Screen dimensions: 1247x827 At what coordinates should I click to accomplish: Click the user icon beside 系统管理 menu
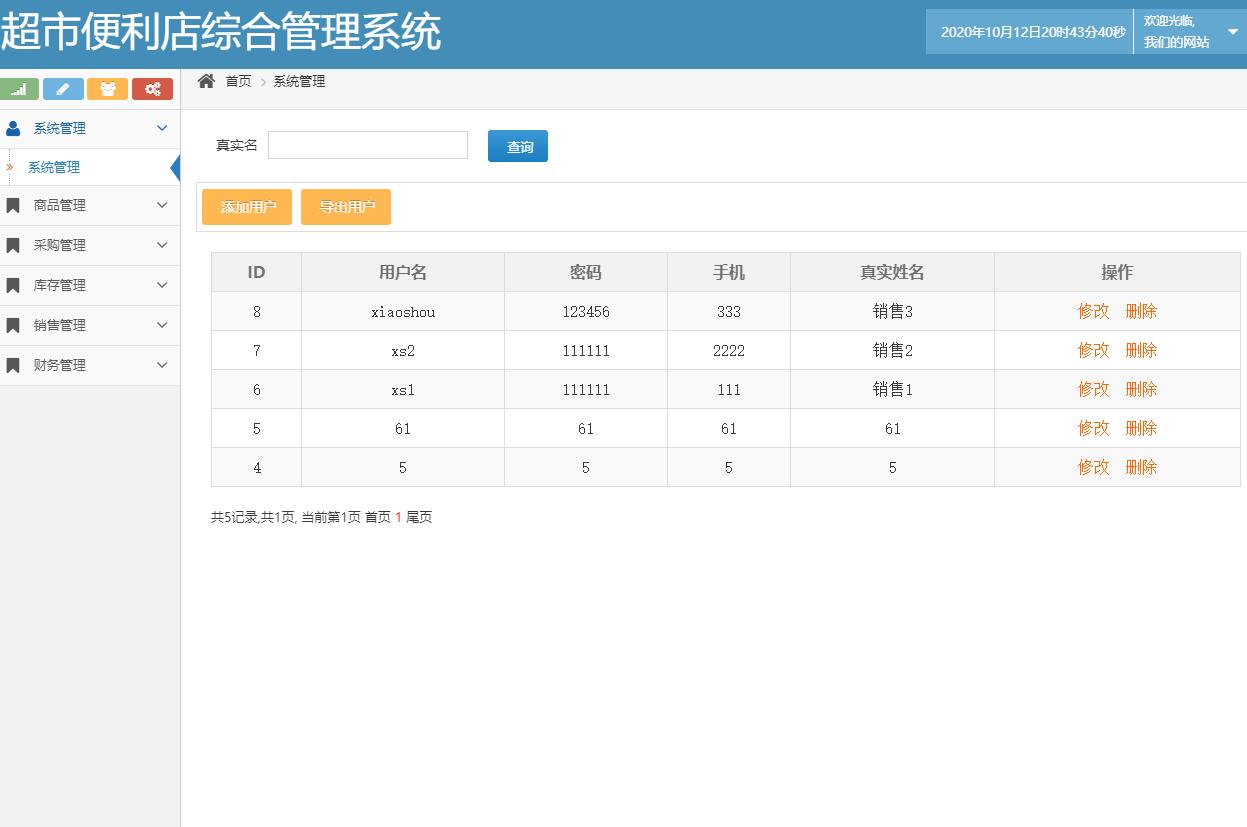[x=13, y=128]
